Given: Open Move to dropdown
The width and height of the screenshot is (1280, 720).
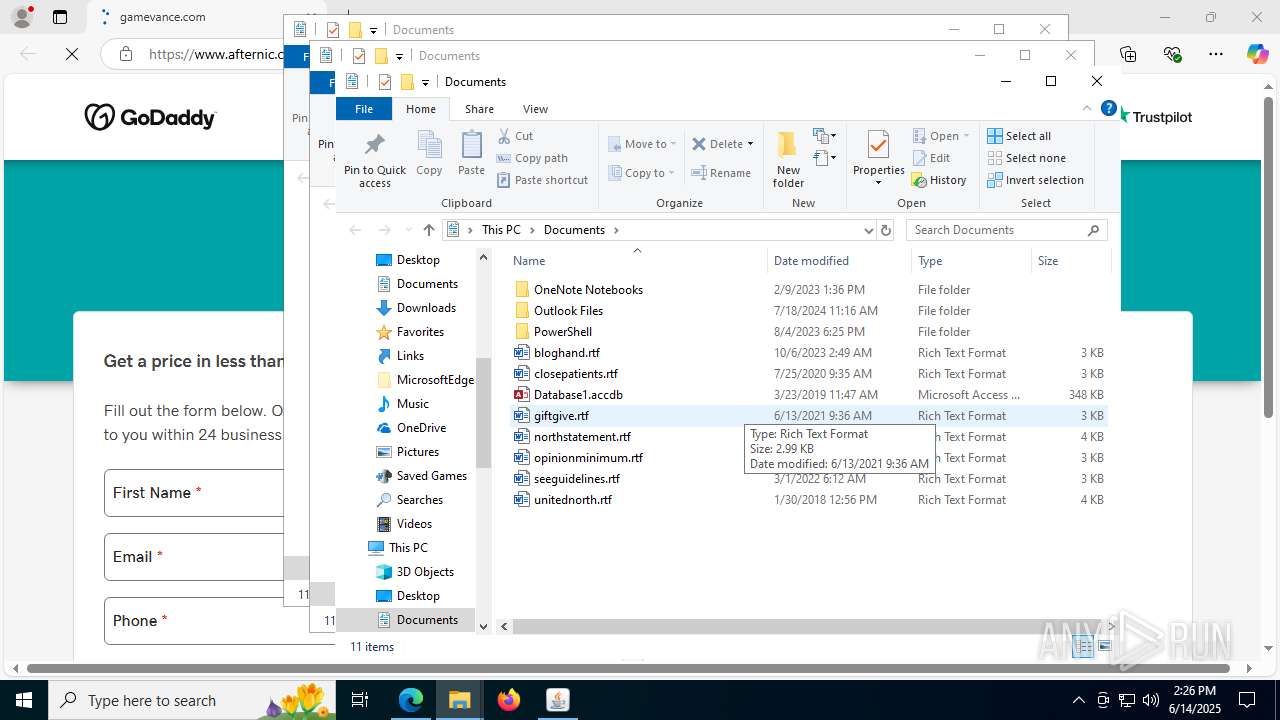Looking at the screenshot, I should pyautogui.click(x=642, y=144).
